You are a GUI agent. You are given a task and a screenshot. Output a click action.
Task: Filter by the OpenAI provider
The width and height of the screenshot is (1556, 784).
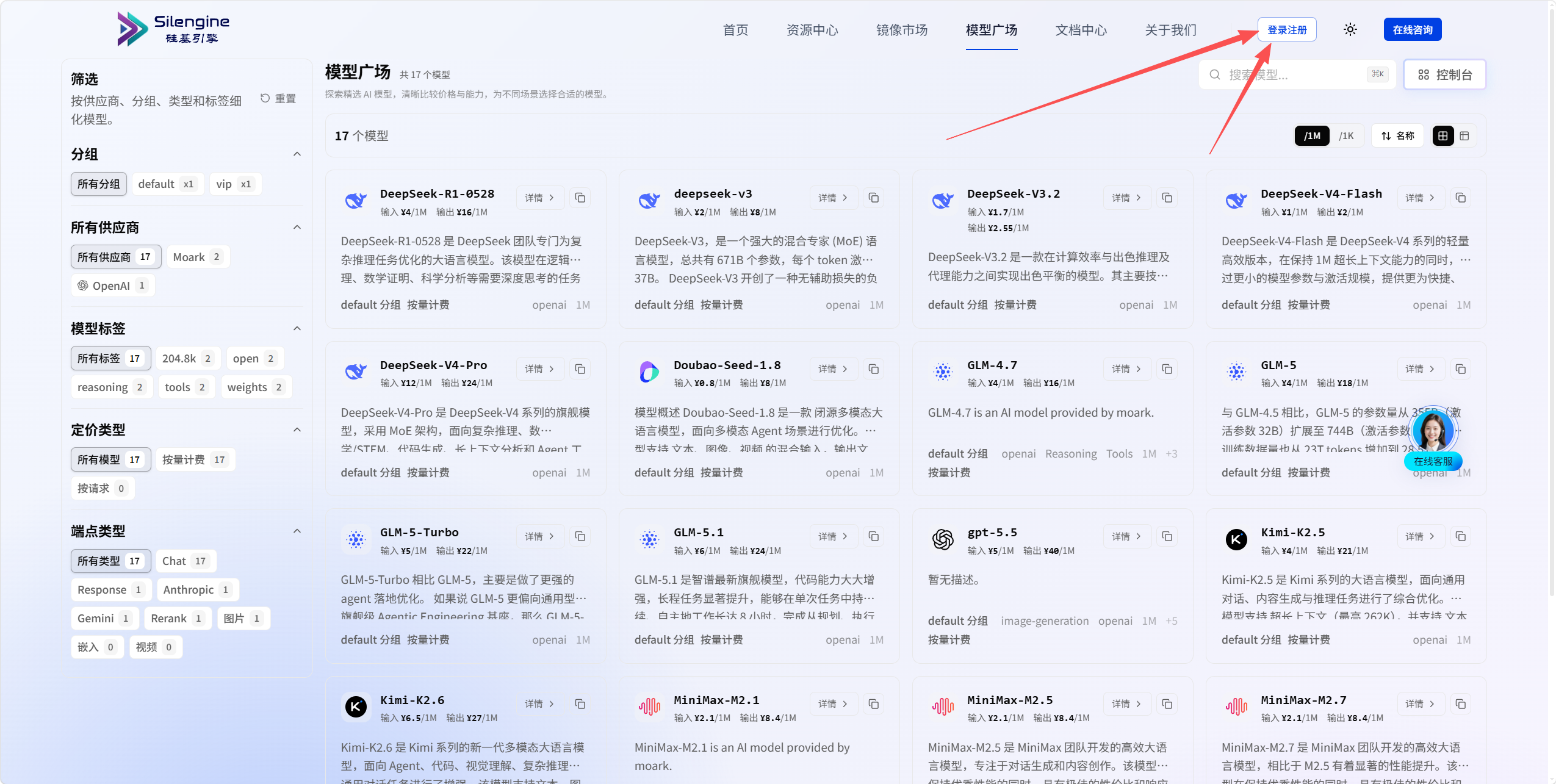coord(112,286)
